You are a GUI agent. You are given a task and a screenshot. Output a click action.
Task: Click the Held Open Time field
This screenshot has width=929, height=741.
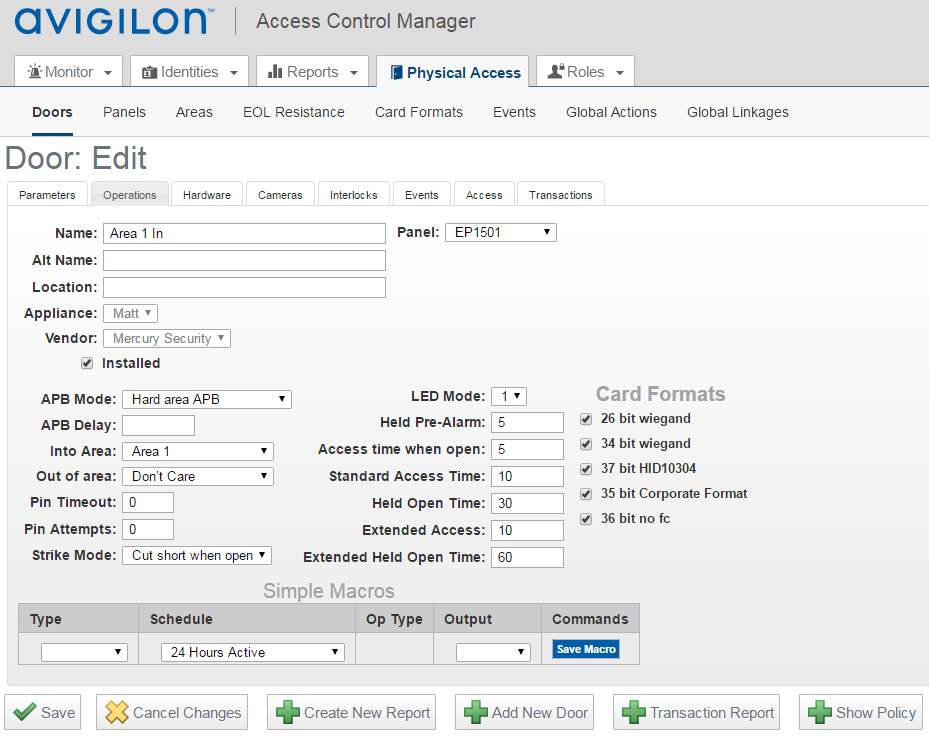(527, 503)
